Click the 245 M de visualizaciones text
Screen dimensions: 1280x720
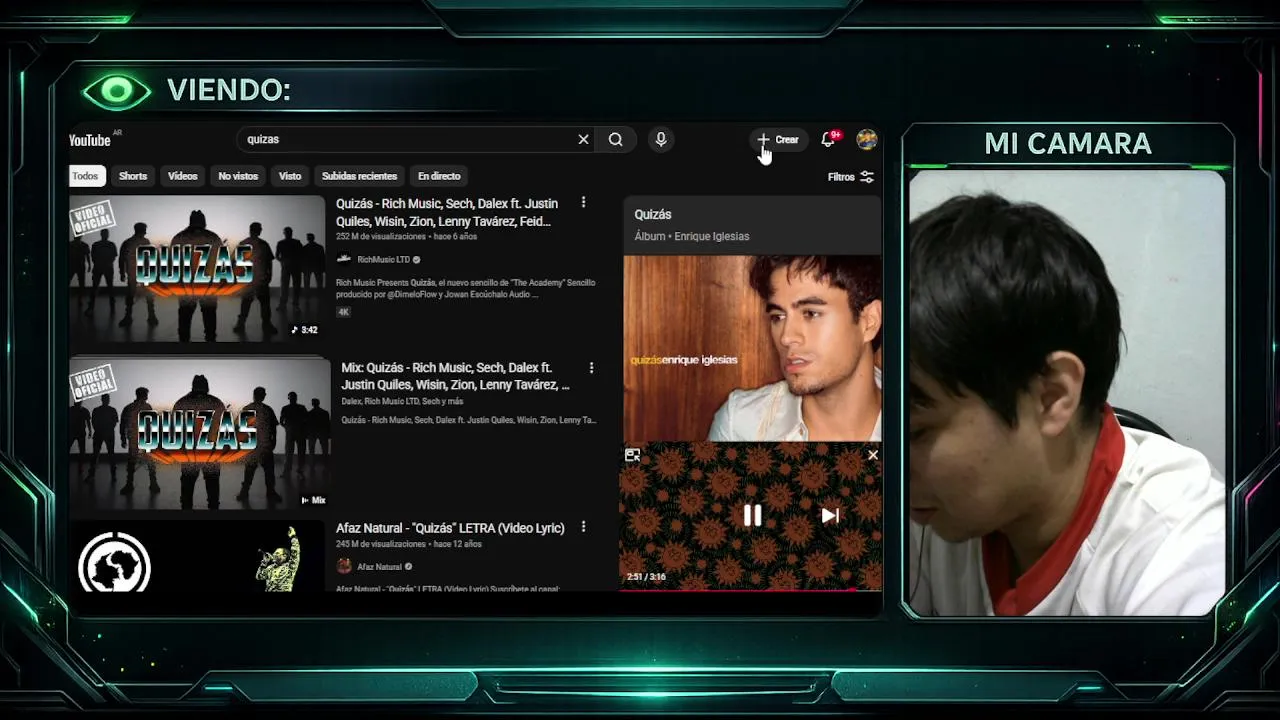(x=381, y=544)
